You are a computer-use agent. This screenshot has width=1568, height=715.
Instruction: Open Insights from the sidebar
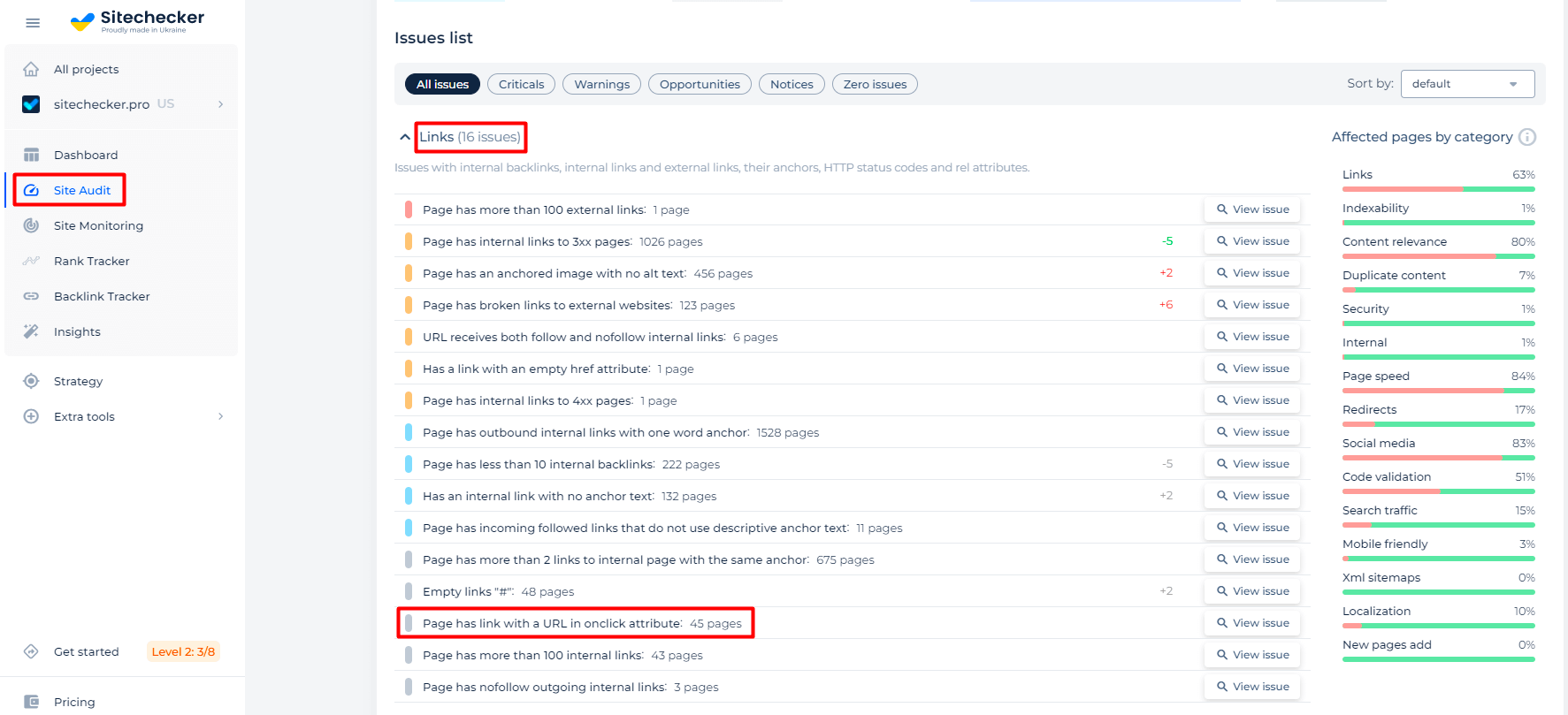click(77, 331)
